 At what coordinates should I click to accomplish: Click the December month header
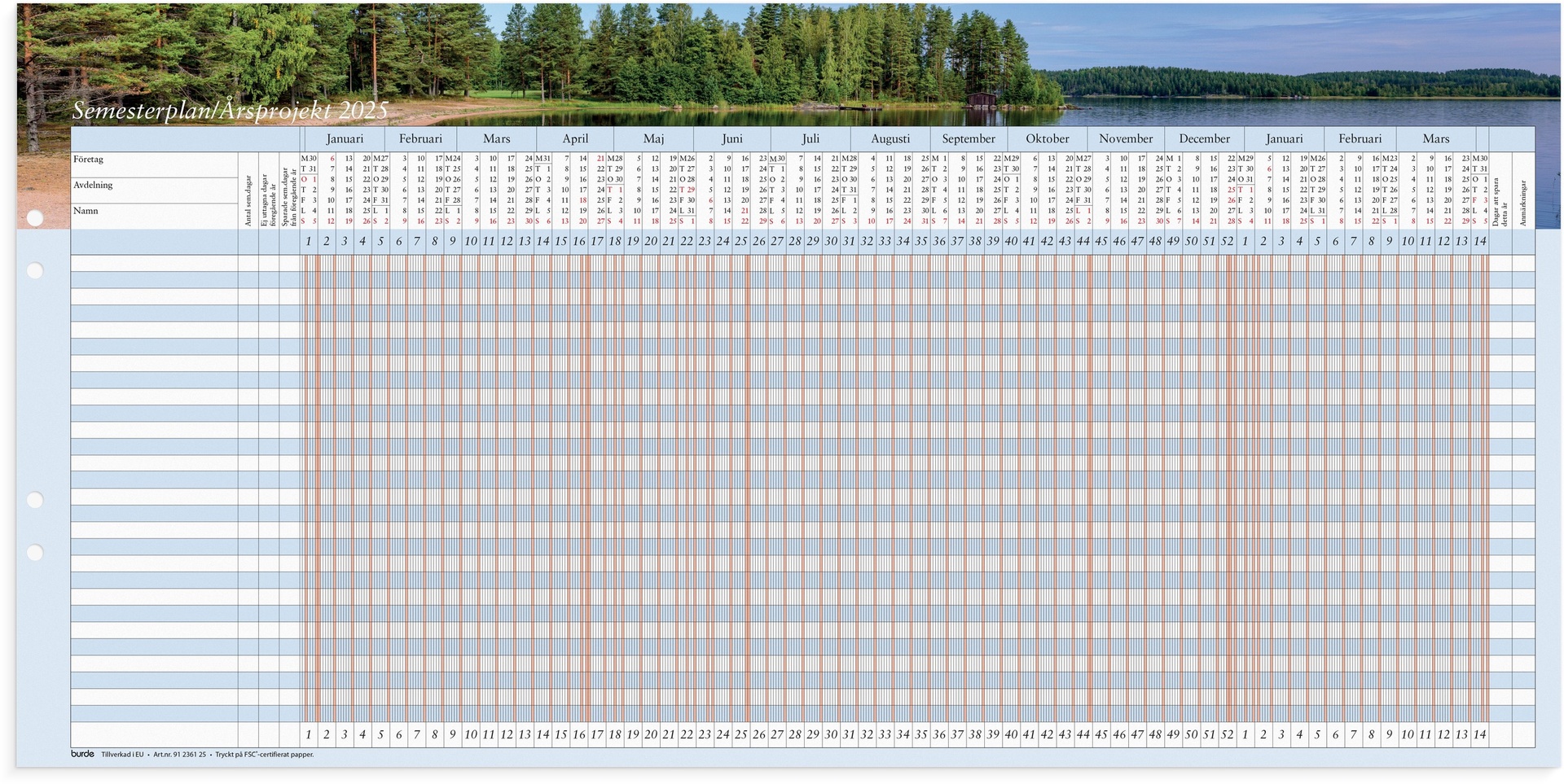[1204, 138]
